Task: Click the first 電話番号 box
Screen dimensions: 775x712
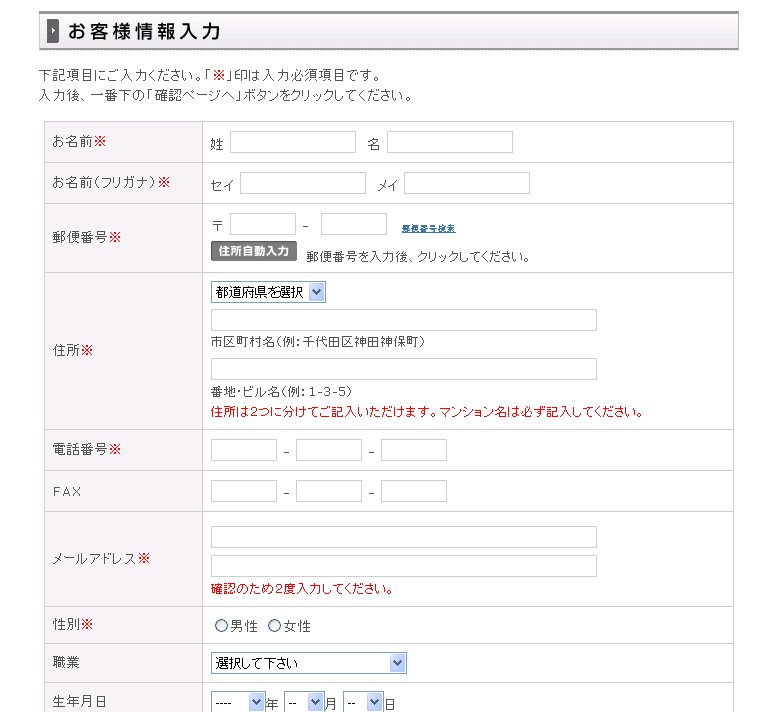Action: pos(243,450)
